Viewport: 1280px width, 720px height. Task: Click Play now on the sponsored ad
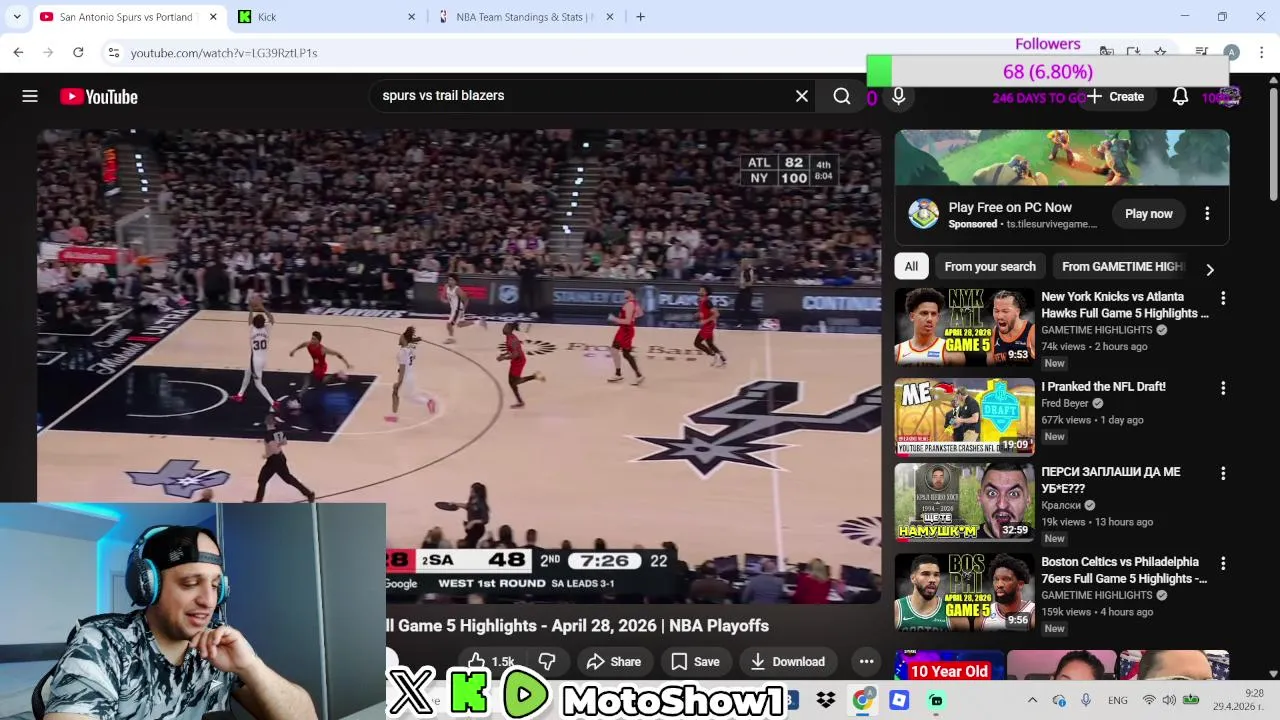(1148, 213)
